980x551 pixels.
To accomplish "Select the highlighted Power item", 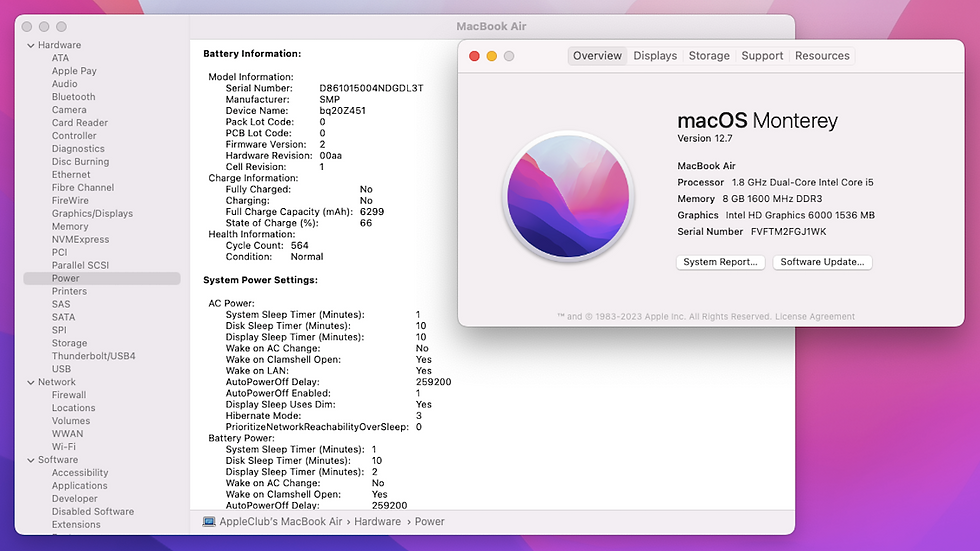I will [x=102, y=279].
